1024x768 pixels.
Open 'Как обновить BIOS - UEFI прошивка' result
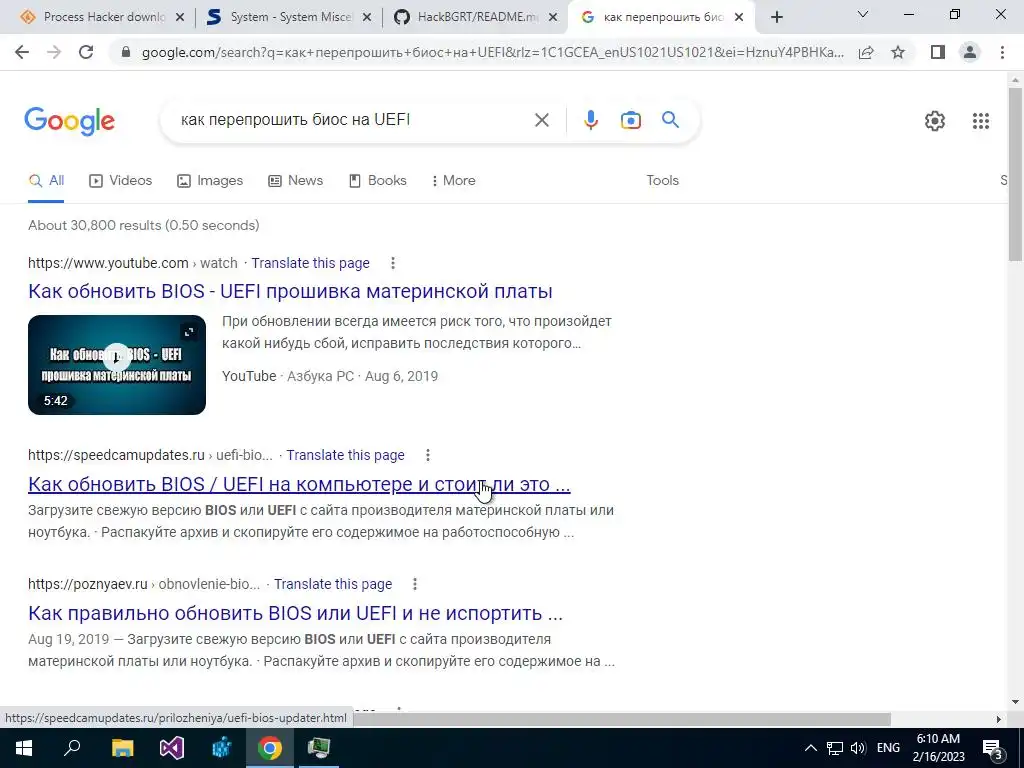point(290,291)
